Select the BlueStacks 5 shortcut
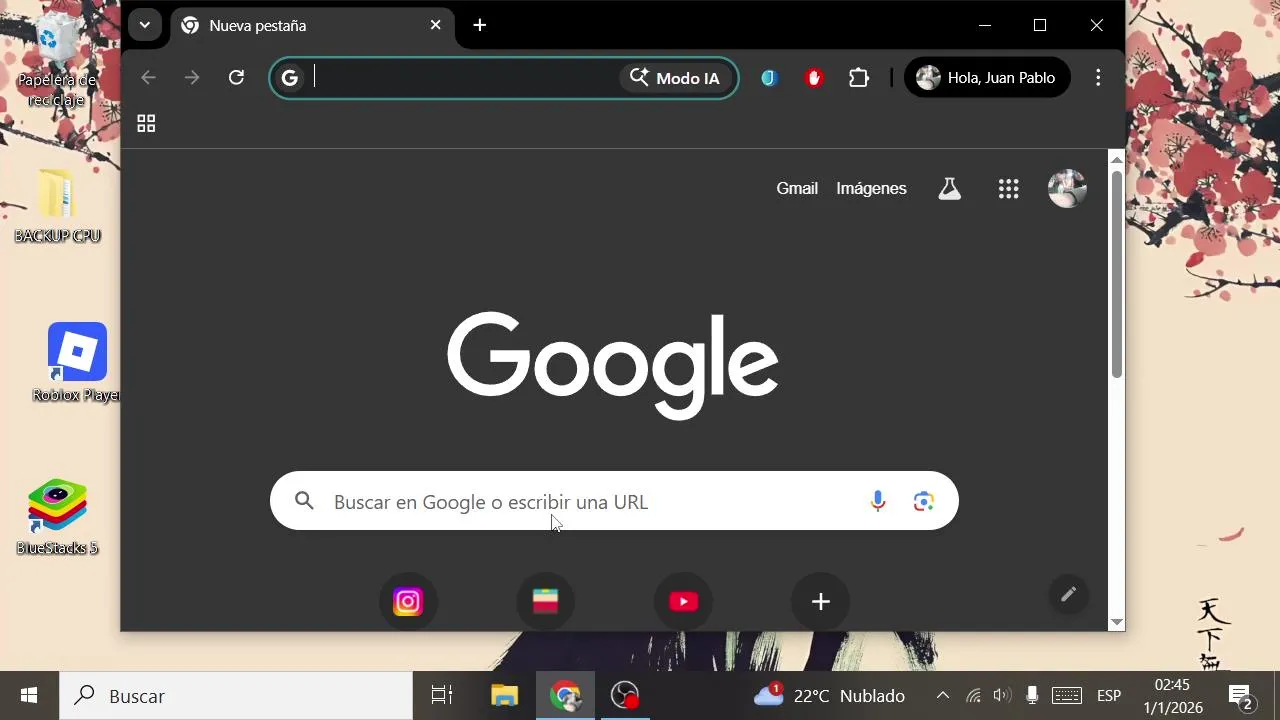 point(57,517)
